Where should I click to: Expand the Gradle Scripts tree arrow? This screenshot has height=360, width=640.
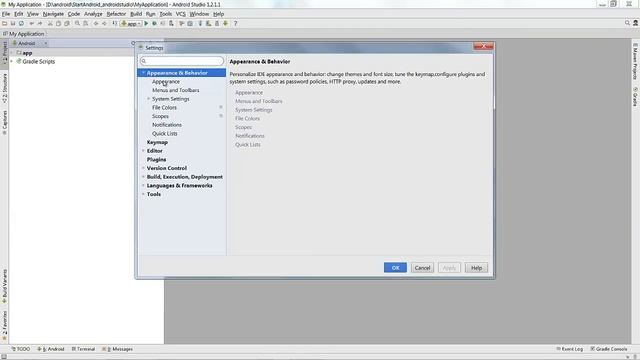(x=12, y=61)
